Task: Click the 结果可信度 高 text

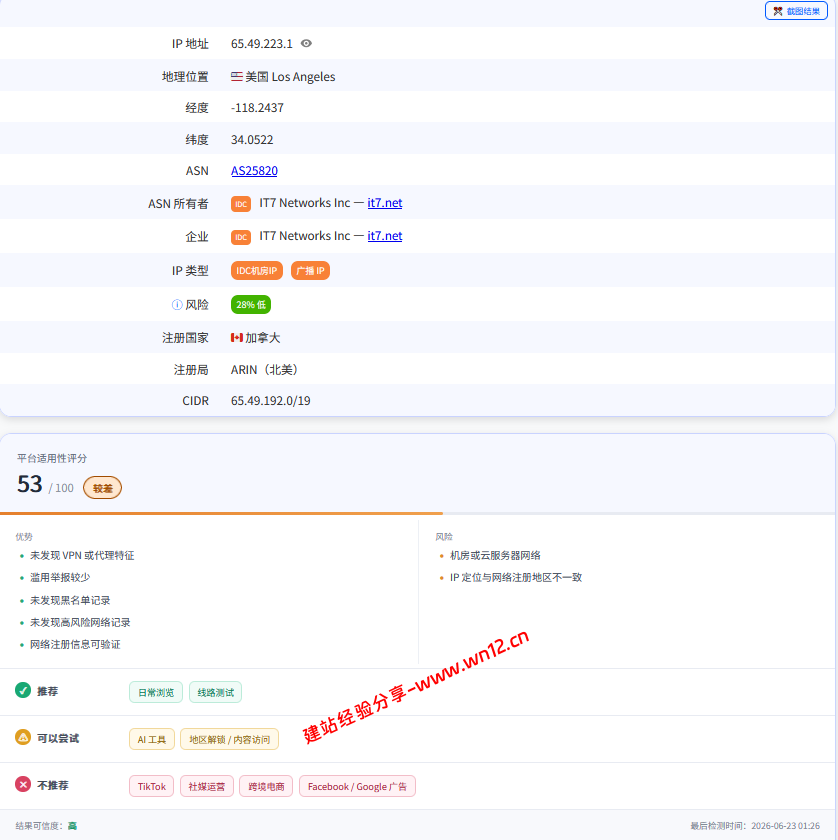Action: (46, 826)
